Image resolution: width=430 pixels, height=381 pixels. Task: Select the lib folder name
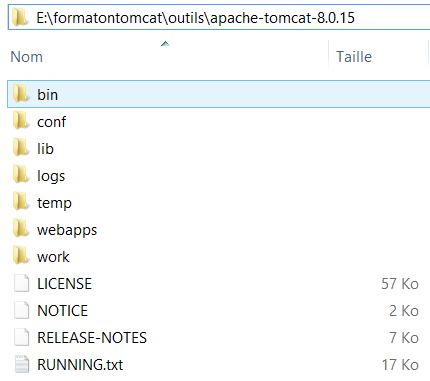45,149
